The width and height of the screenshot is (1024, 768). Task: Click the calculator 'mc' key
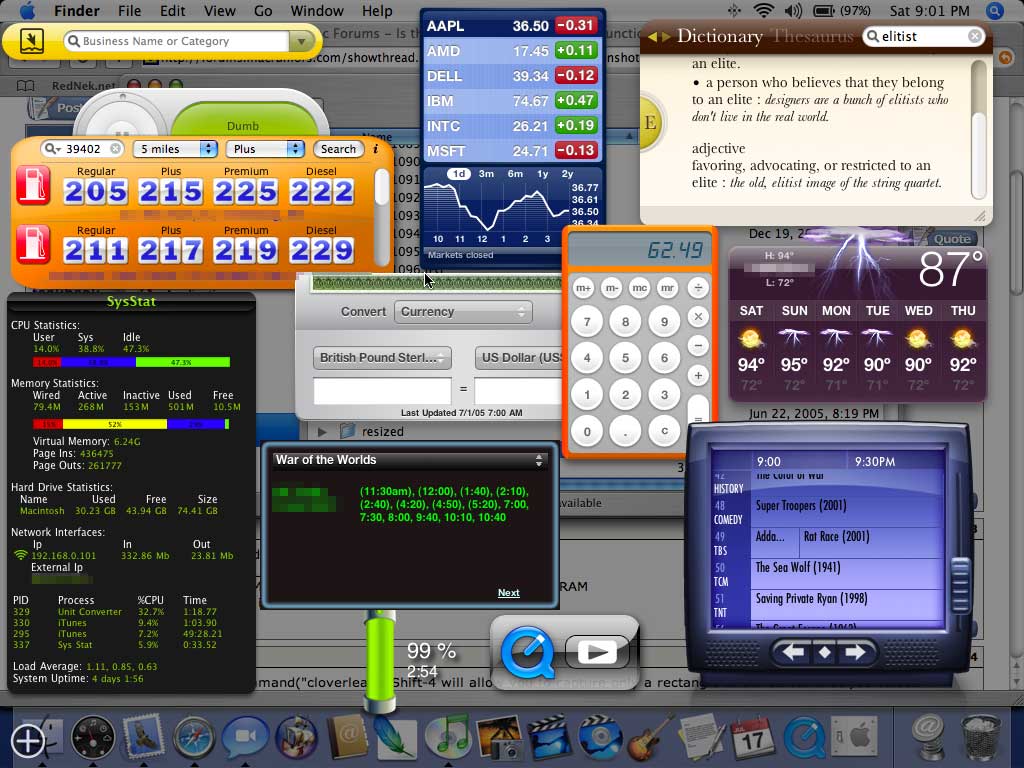point(639,287)
